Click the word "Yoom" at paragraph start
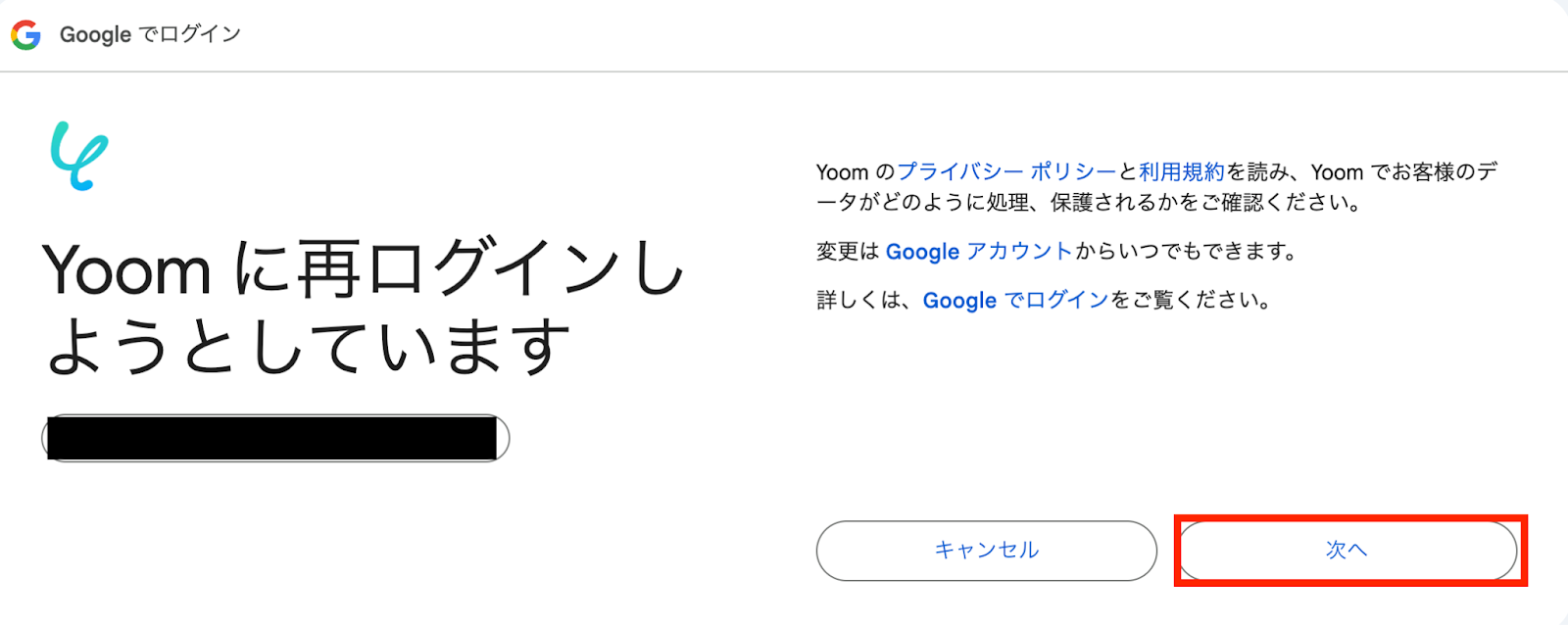 pos(843,172)
